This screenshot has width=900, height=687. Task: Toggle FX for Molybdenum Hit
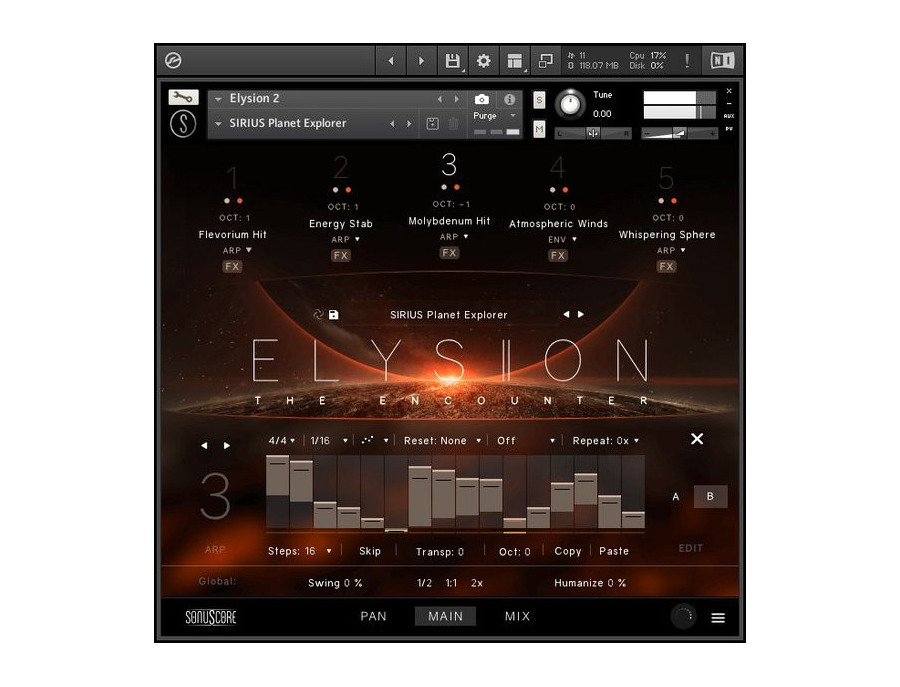point(449,253)
